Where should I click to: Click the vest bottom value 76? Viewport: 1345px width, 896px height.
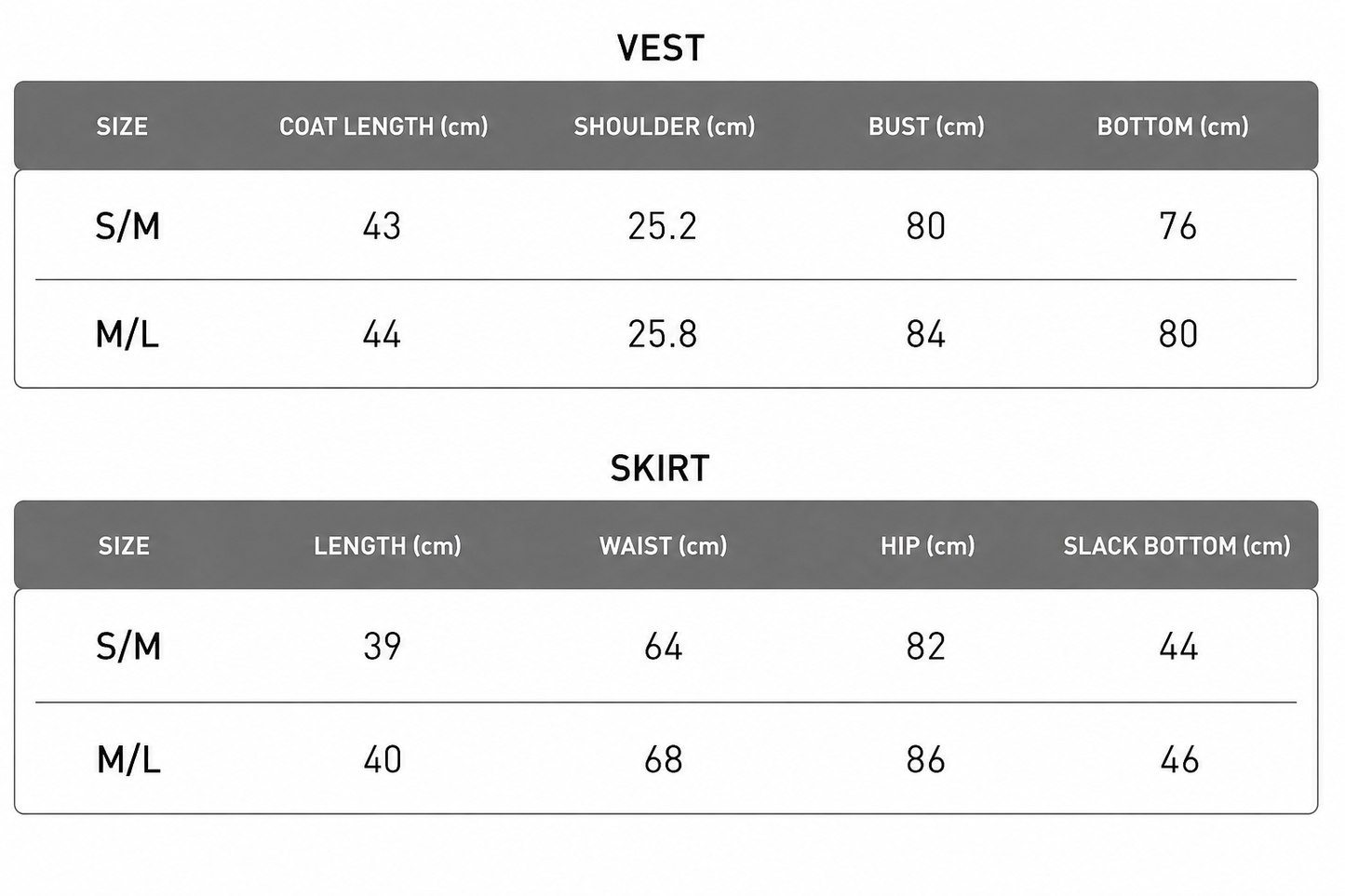1177,226
